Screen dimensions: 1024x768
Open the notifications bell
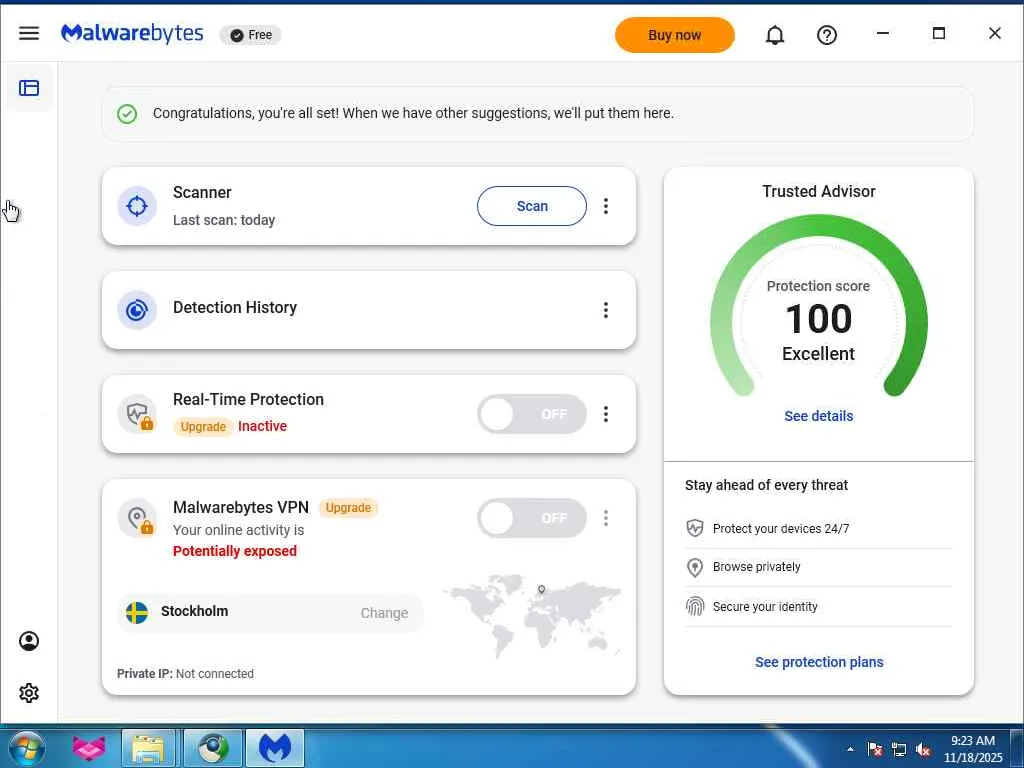click(x=775, y=35)
